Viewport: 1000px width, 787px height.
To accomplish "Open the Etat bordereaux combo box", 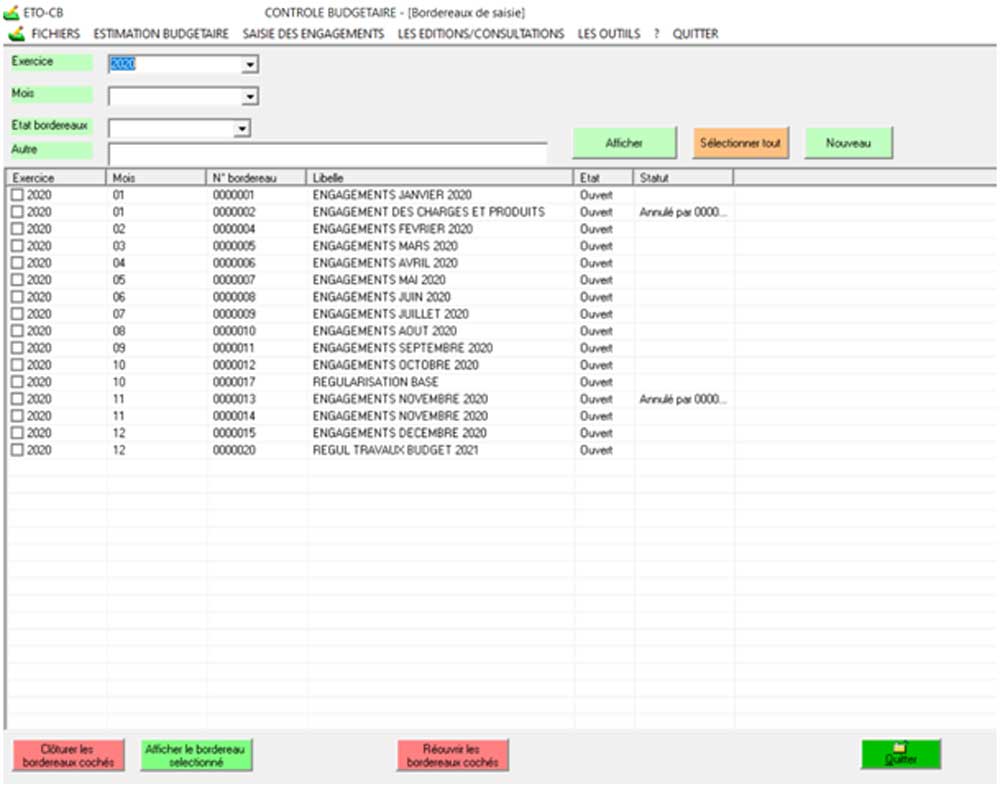I will [x=241, y=129].
